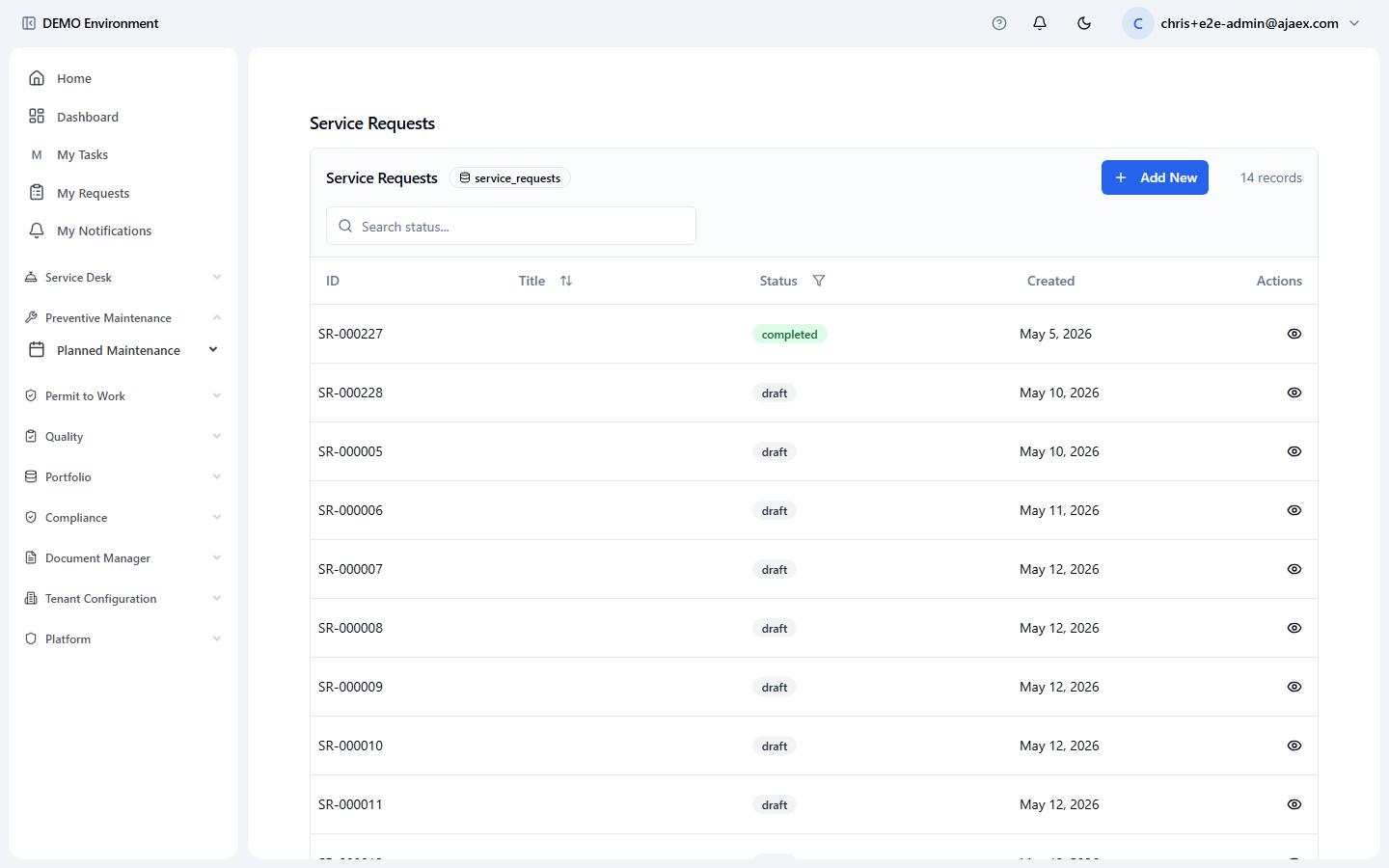Expand the Permit to Work chevron
This screenshot has width=1389, height=868.
[217, 395]
